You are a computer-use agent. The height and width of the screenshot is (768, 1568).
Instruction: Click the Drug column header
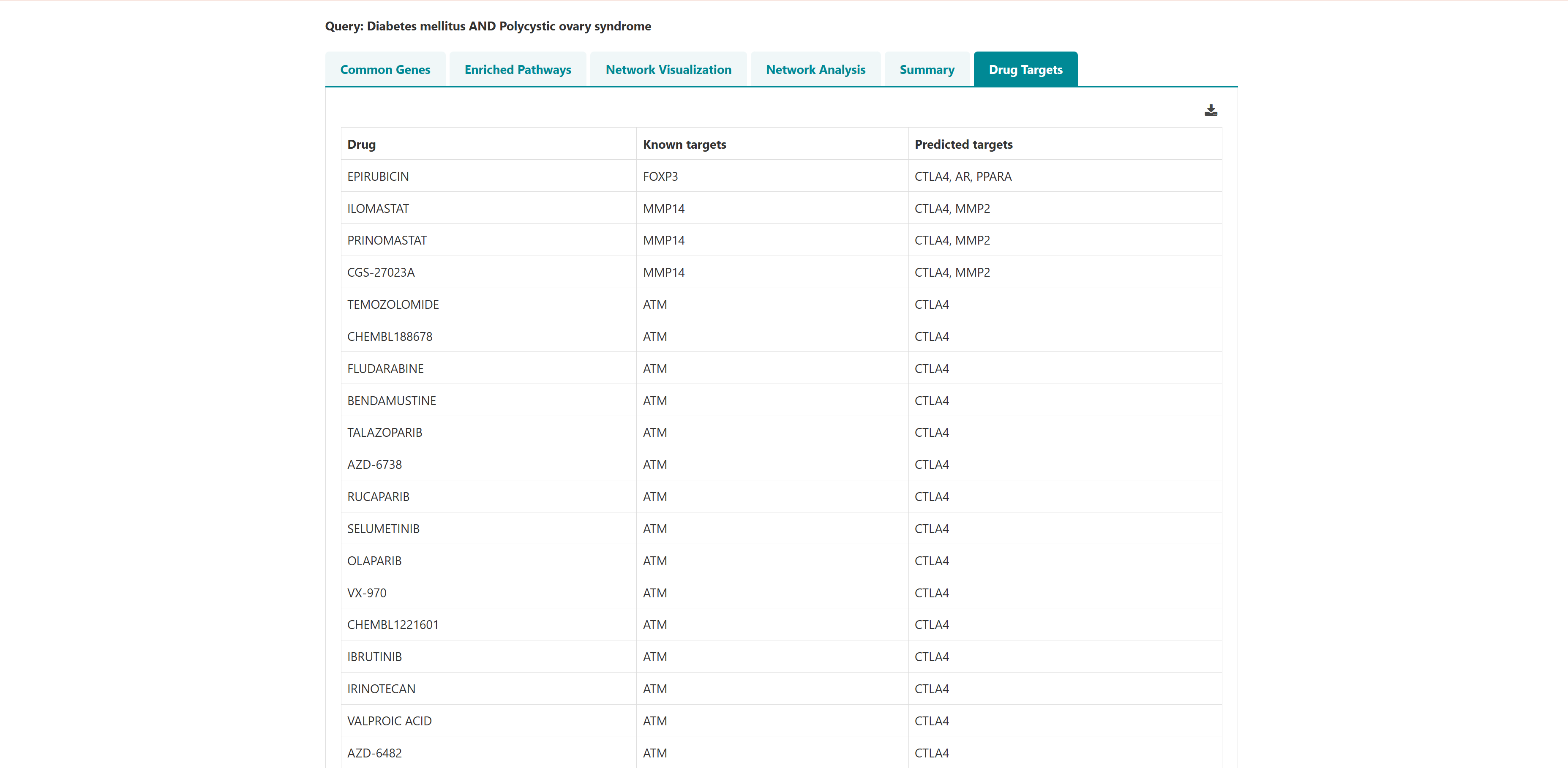pyautogui.click(x=362, y=144)
